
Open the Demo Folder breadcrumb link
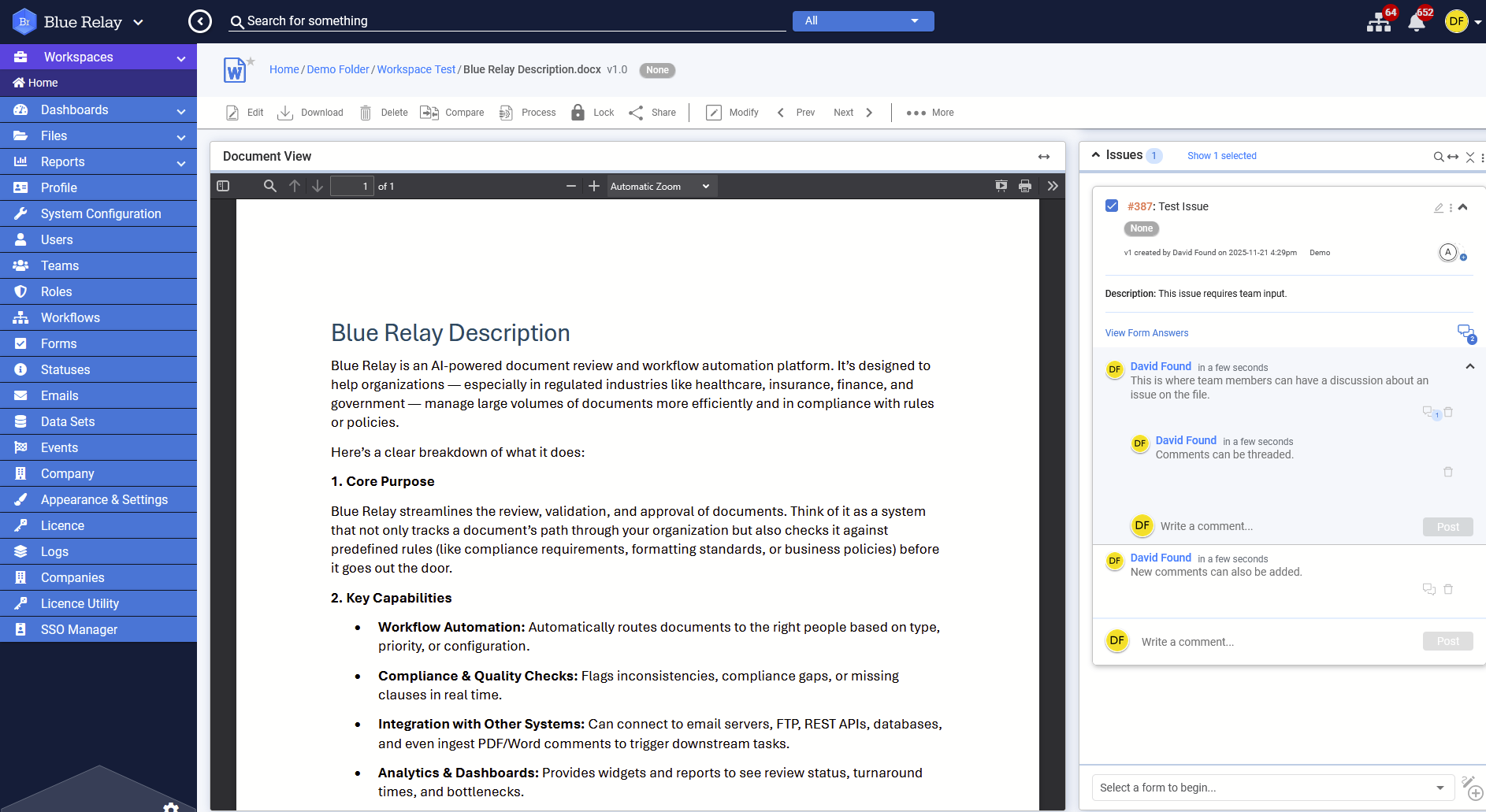coord(338,69)
